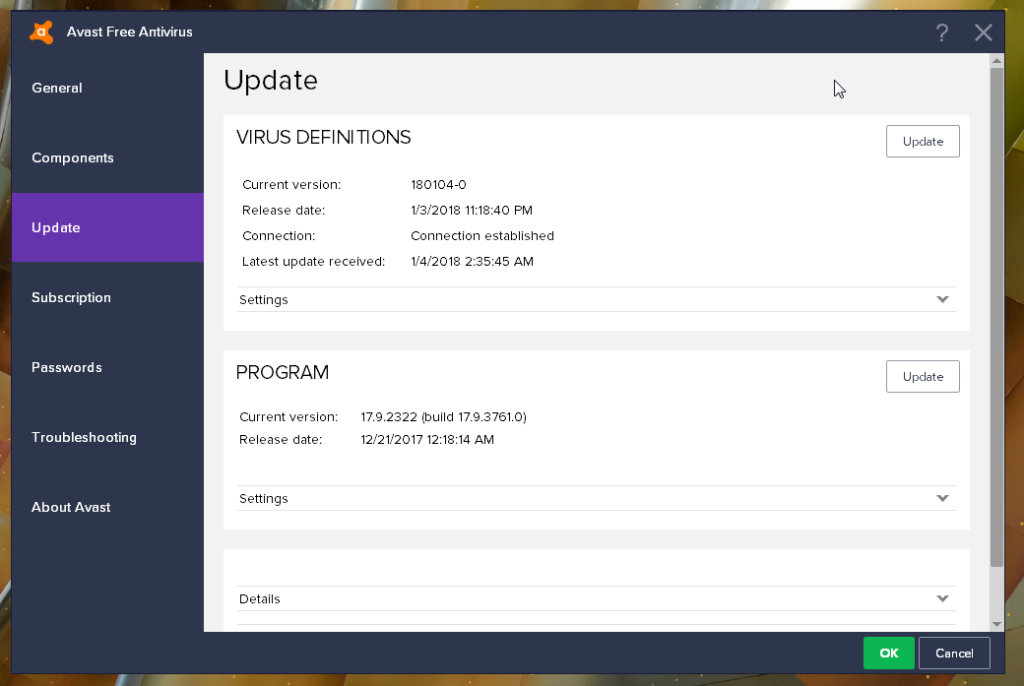
Task: Click the Update page title
Action: point(270,80)
